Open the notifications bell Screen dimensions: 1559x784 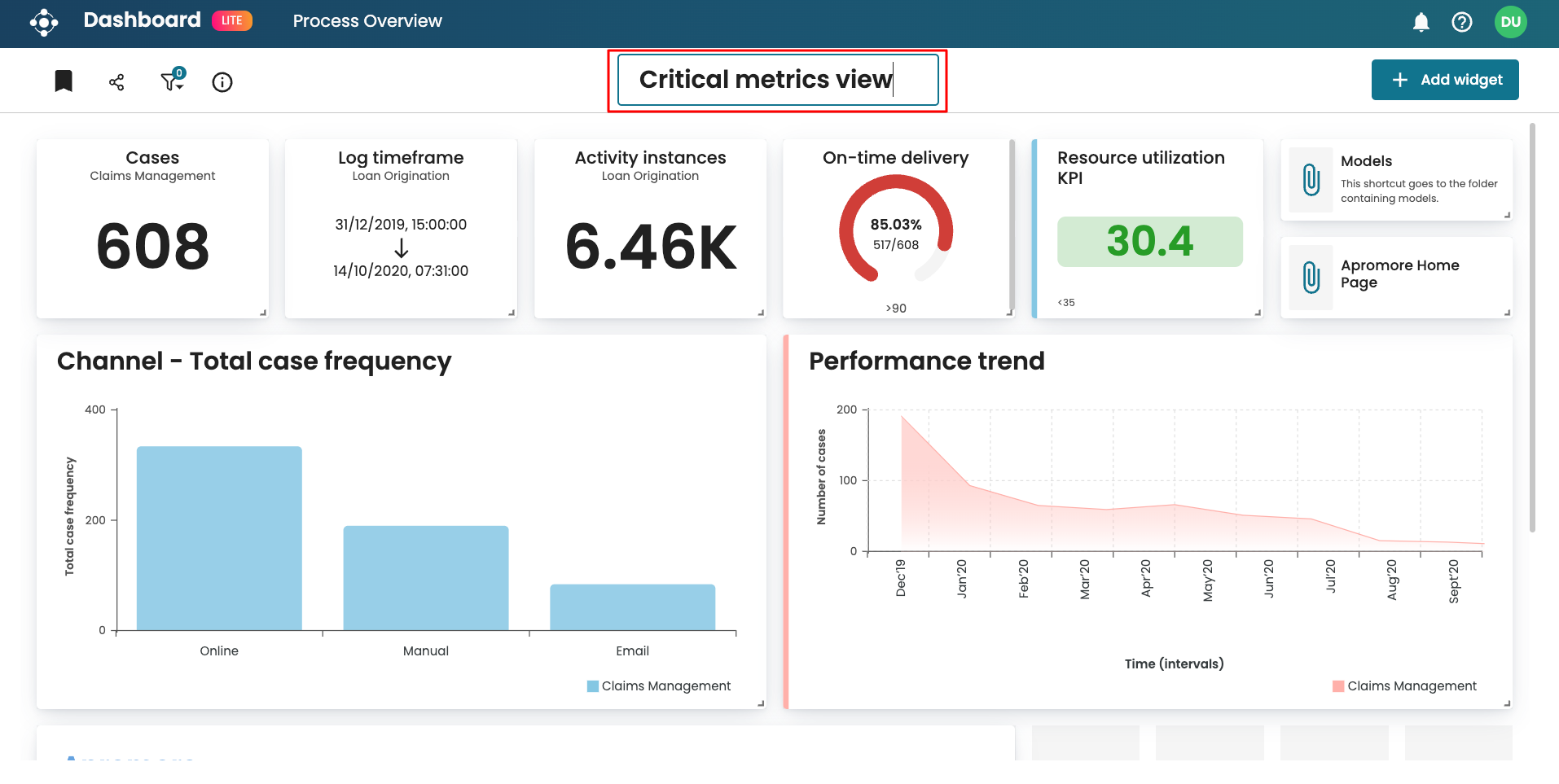click(1421, 22)
